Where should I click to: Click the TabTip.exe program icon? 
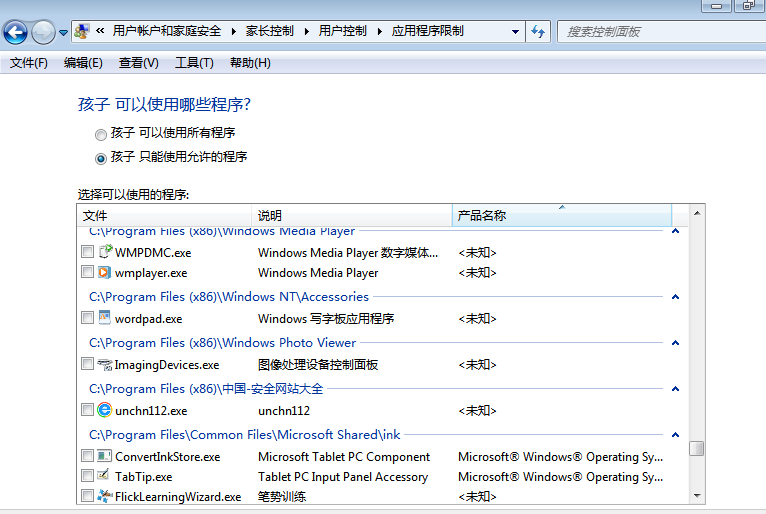(x=104, y=477)
